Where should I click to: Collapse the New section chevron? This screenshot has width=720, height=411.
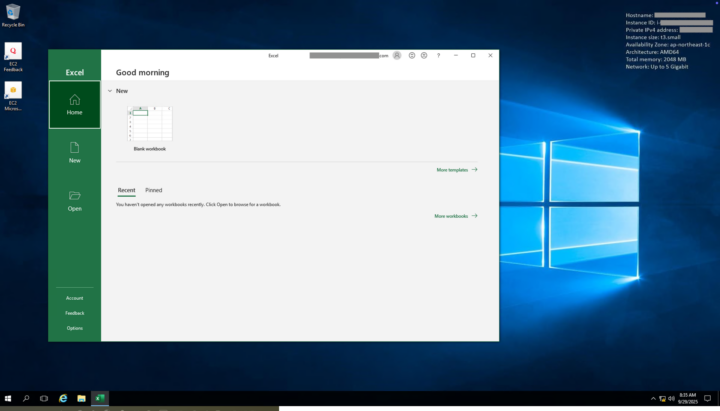tap(109, 91)
